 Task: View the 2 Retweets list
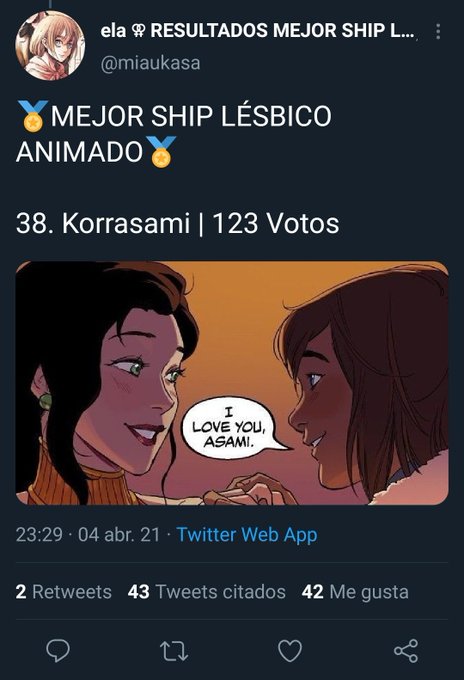63,592
